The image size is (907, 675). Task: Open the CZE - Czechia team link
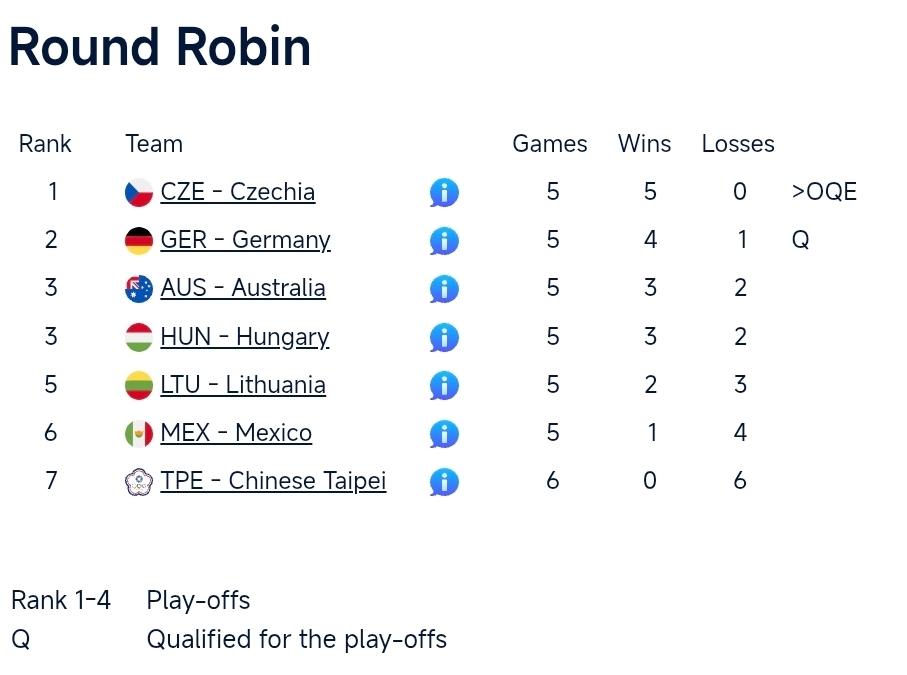pyautogui.click(x=237, y=192)
